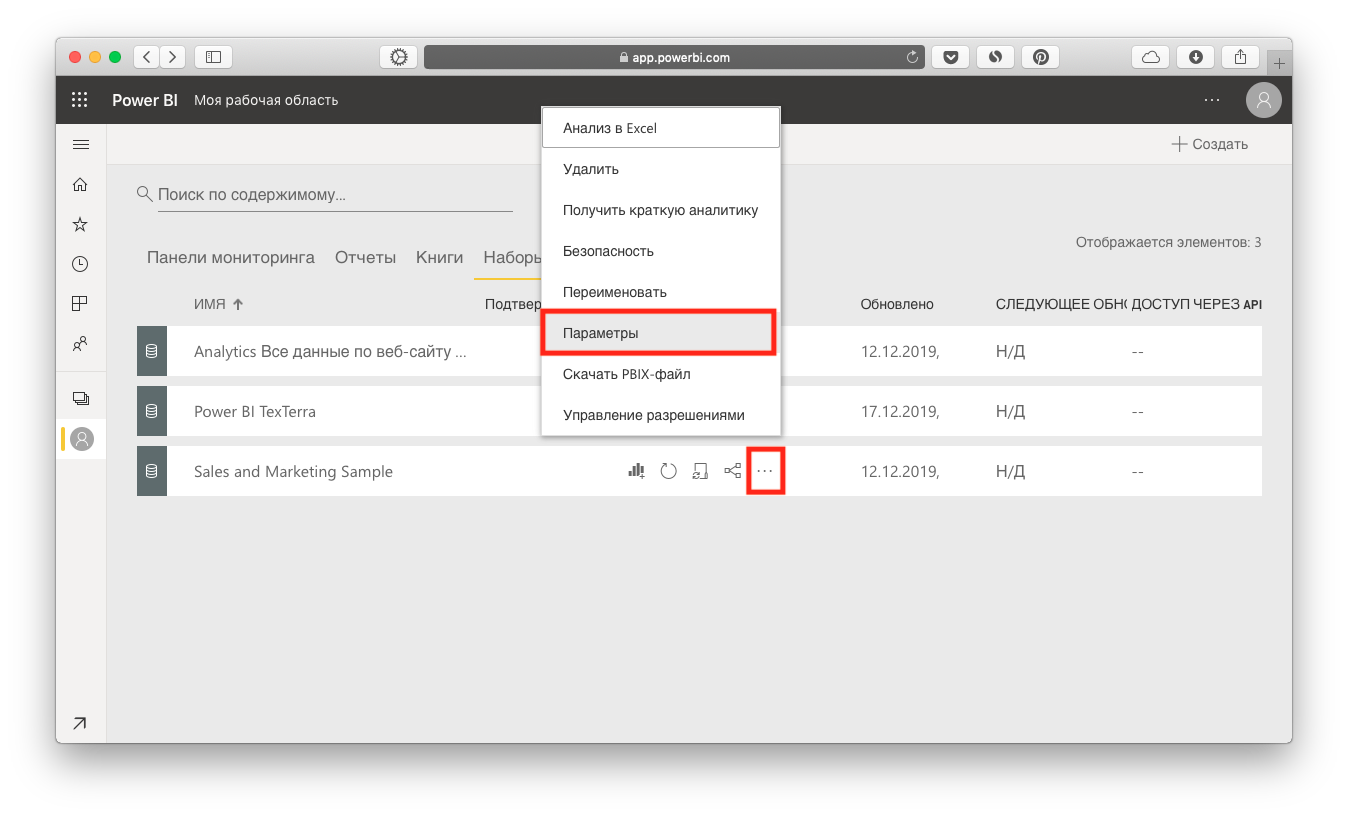1348x817 pixels.
Task: Open Recent clock icon in sidebar
Action: 81,264
